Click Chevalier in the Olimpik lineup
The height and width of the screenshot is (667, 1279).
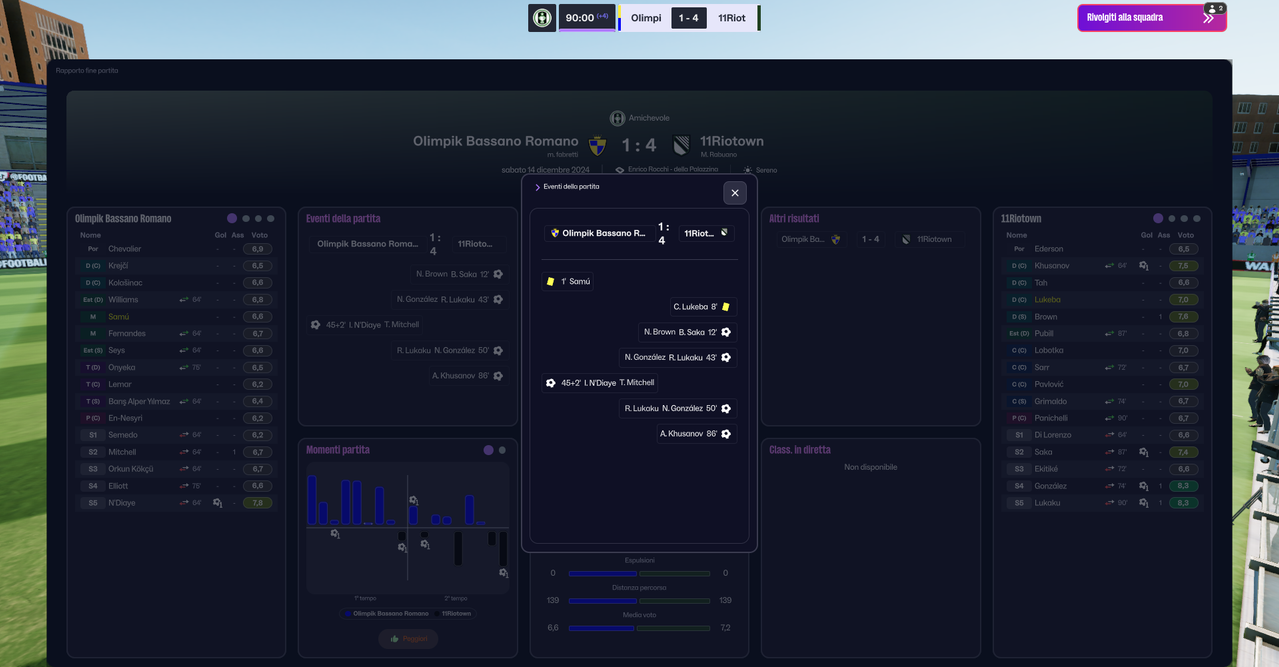(124, 249)
